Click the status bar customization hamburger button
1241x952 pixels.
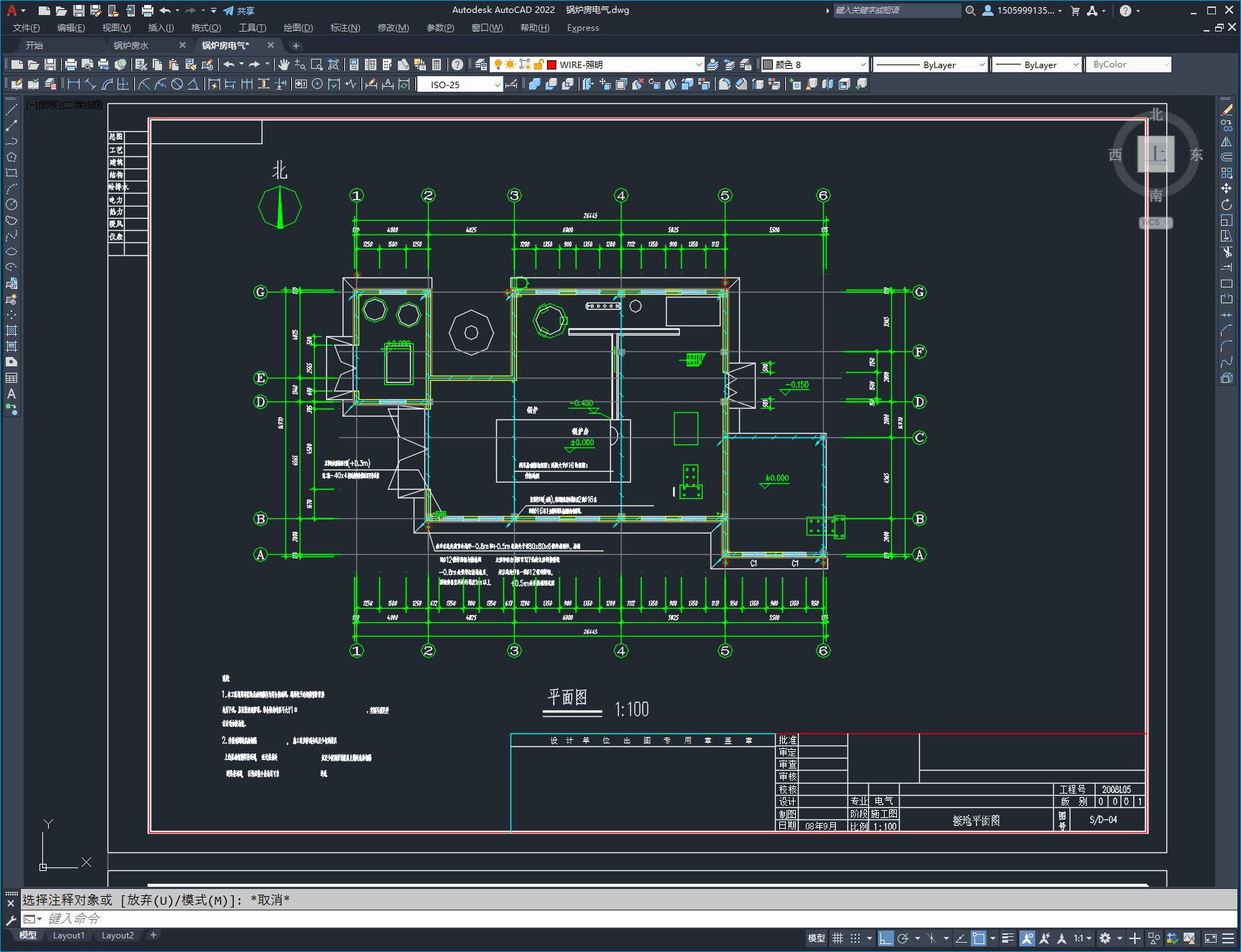point(1229,938)
